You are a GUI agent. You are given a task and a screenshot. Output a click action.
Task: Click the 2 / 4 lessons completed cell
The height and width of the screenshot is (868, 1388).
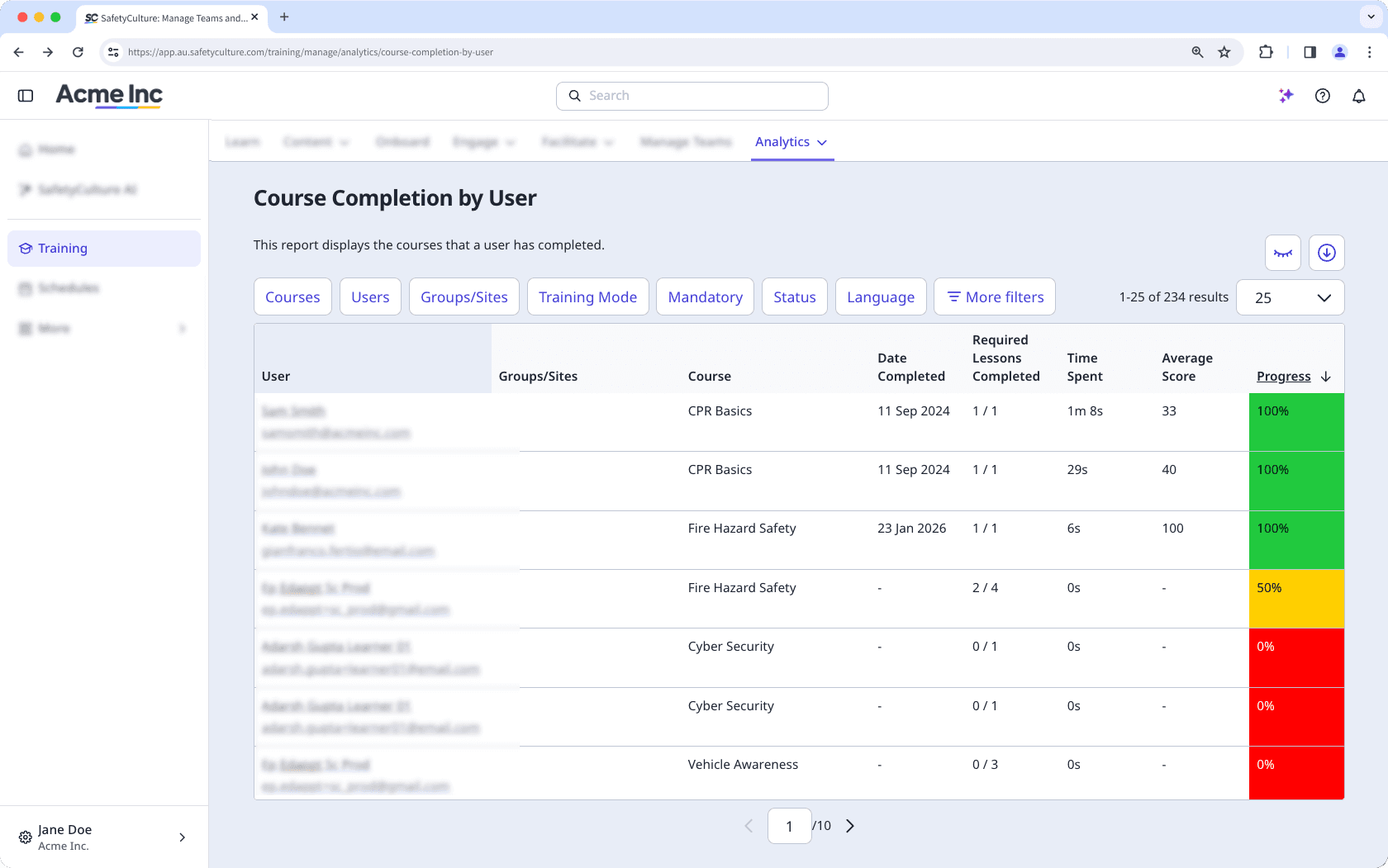pyautogui.click(x=985, y=588)
